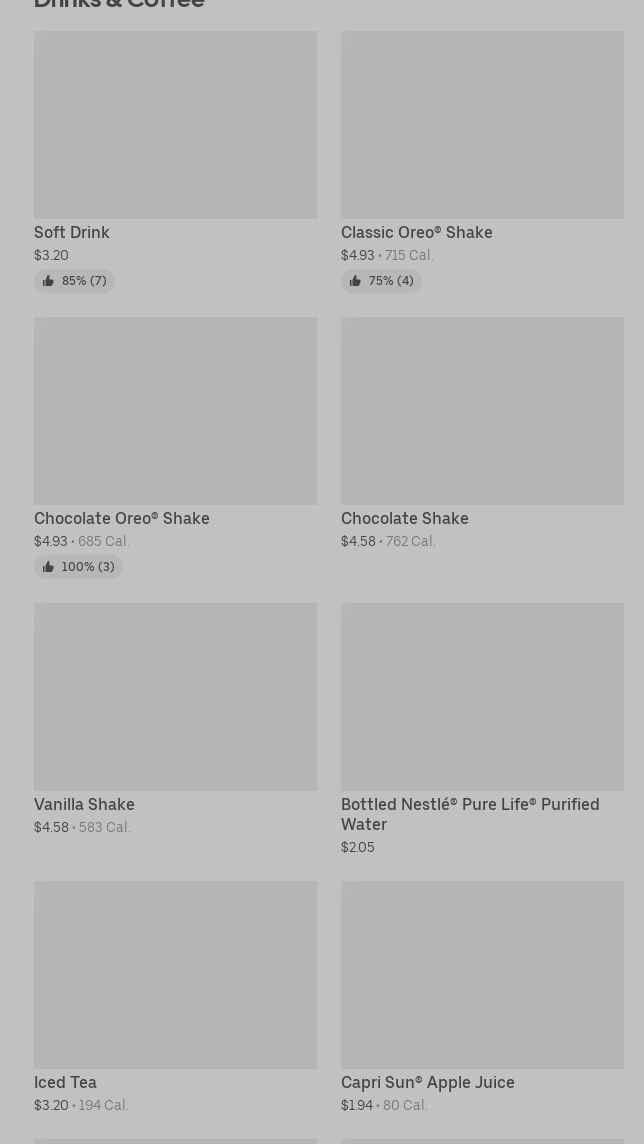Open the Classic Oreo® Shake title link

[416, 232]
